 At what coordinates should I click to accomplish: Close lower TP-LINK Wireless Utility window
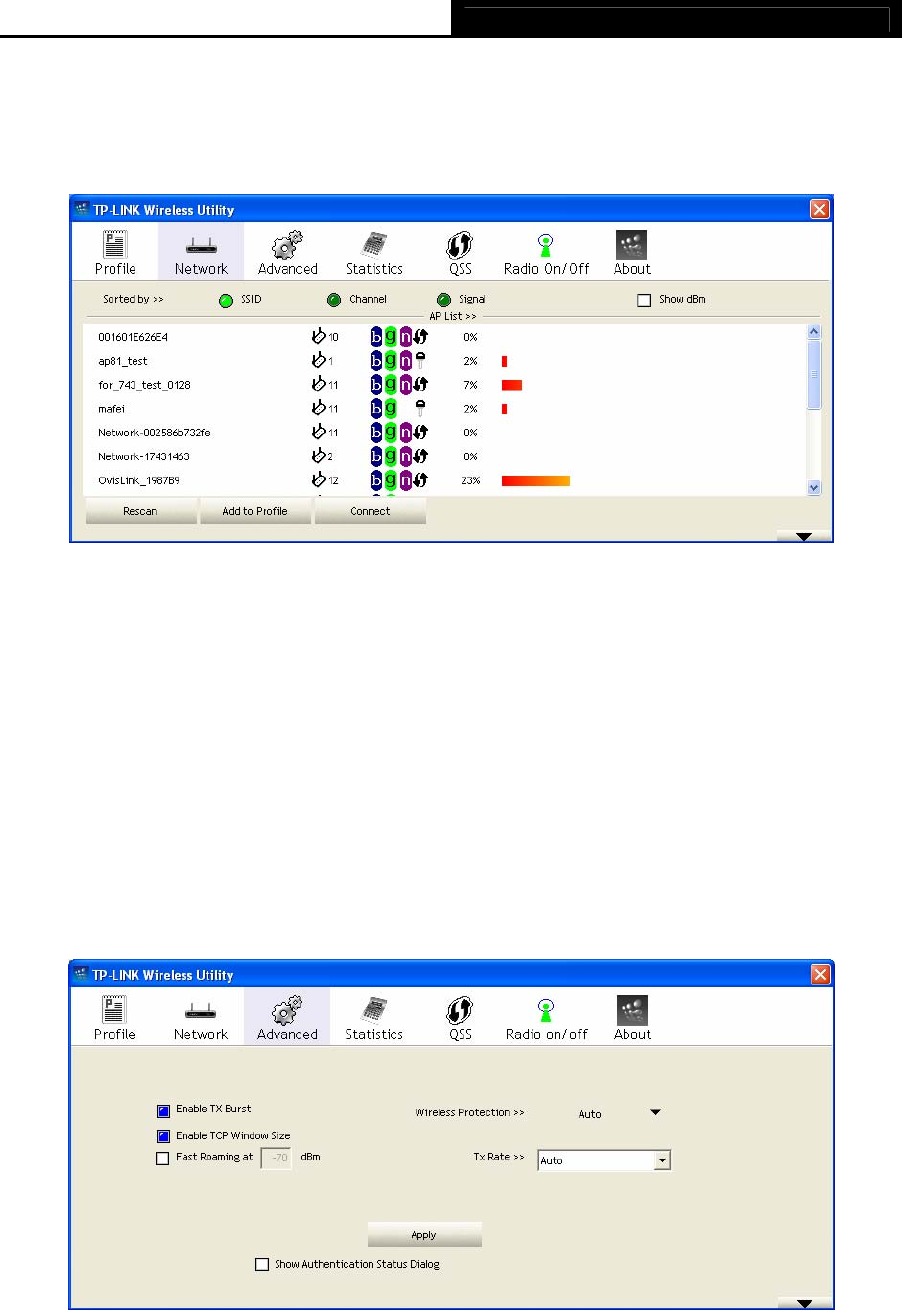(819, 975)
